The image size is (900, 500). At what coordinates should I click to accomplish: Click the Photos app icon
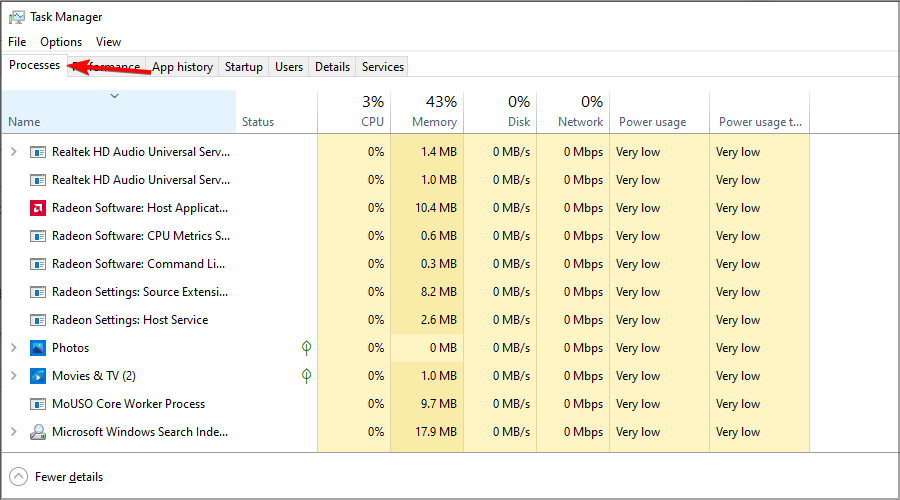[x=38, y=348]
